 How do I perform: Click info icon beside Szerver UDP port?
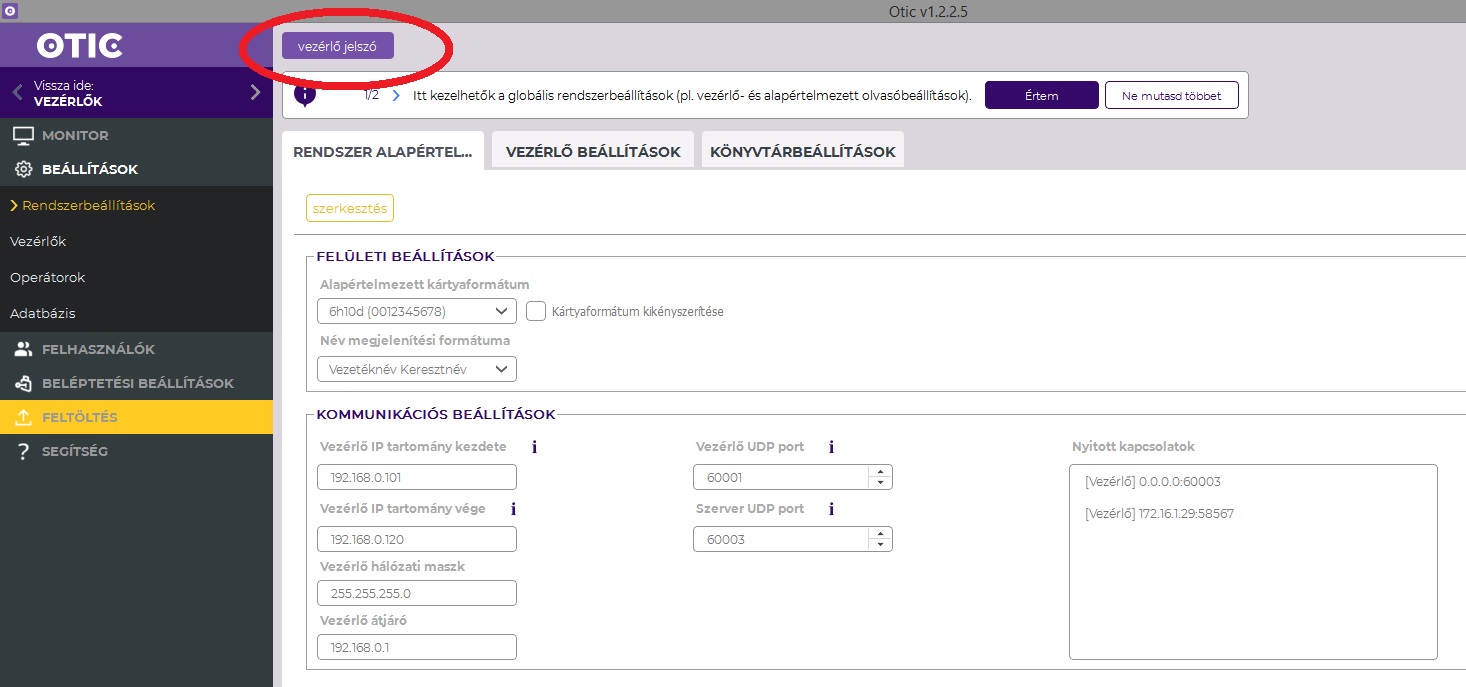tap(831, 509)
